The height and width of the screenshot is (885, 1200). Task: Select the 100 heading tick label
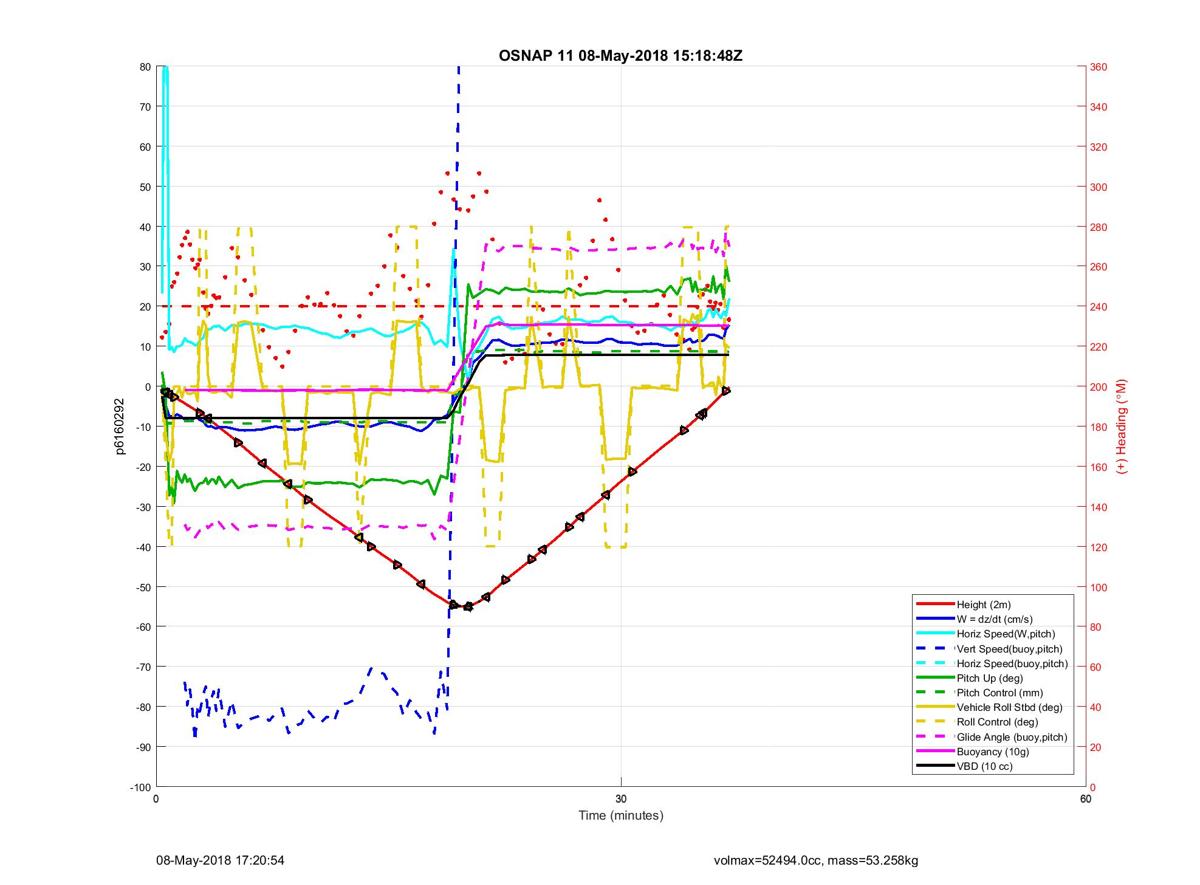[1100, 587]
